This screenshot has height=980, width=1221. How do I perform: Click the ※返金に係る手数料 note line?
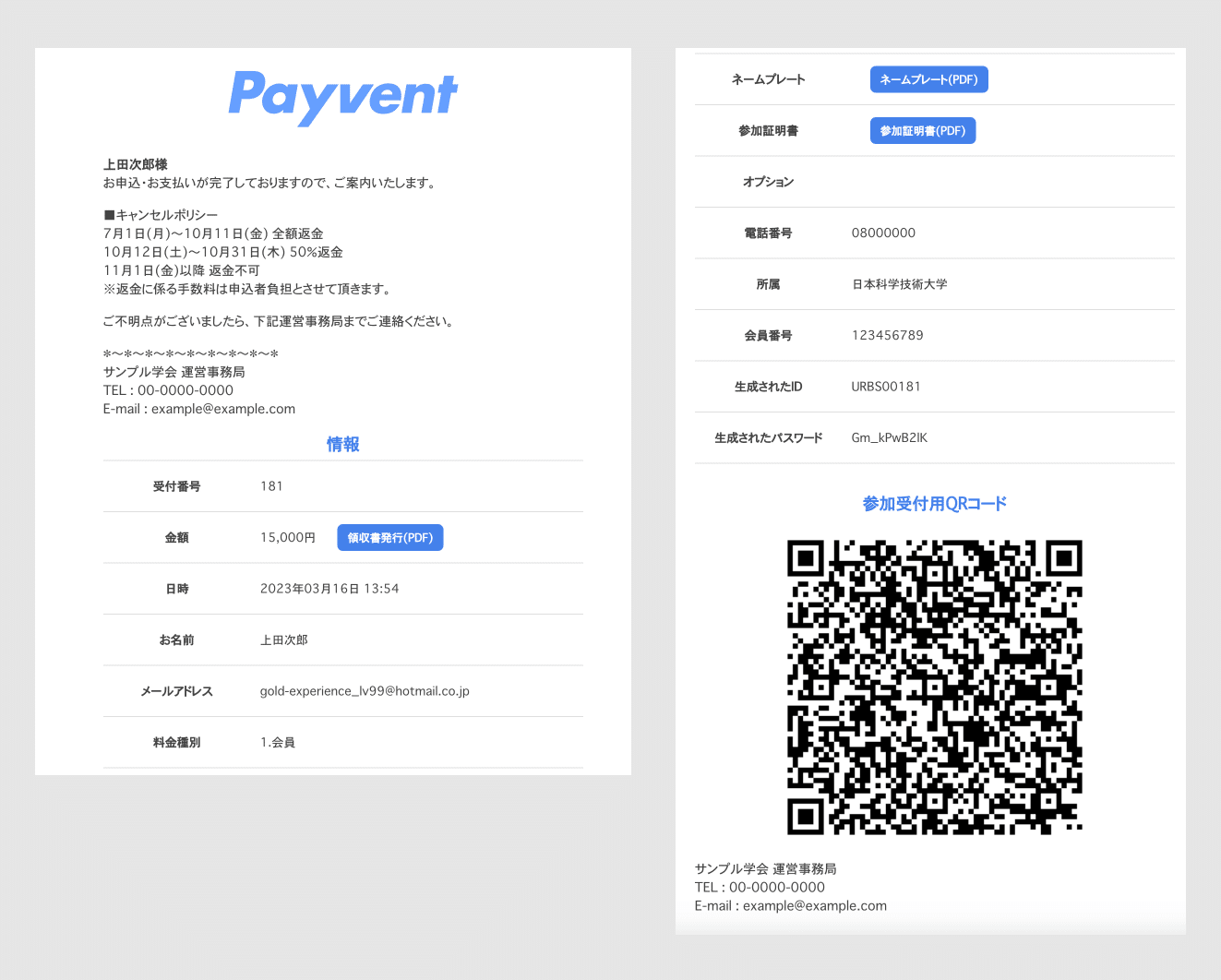(247, 289)
